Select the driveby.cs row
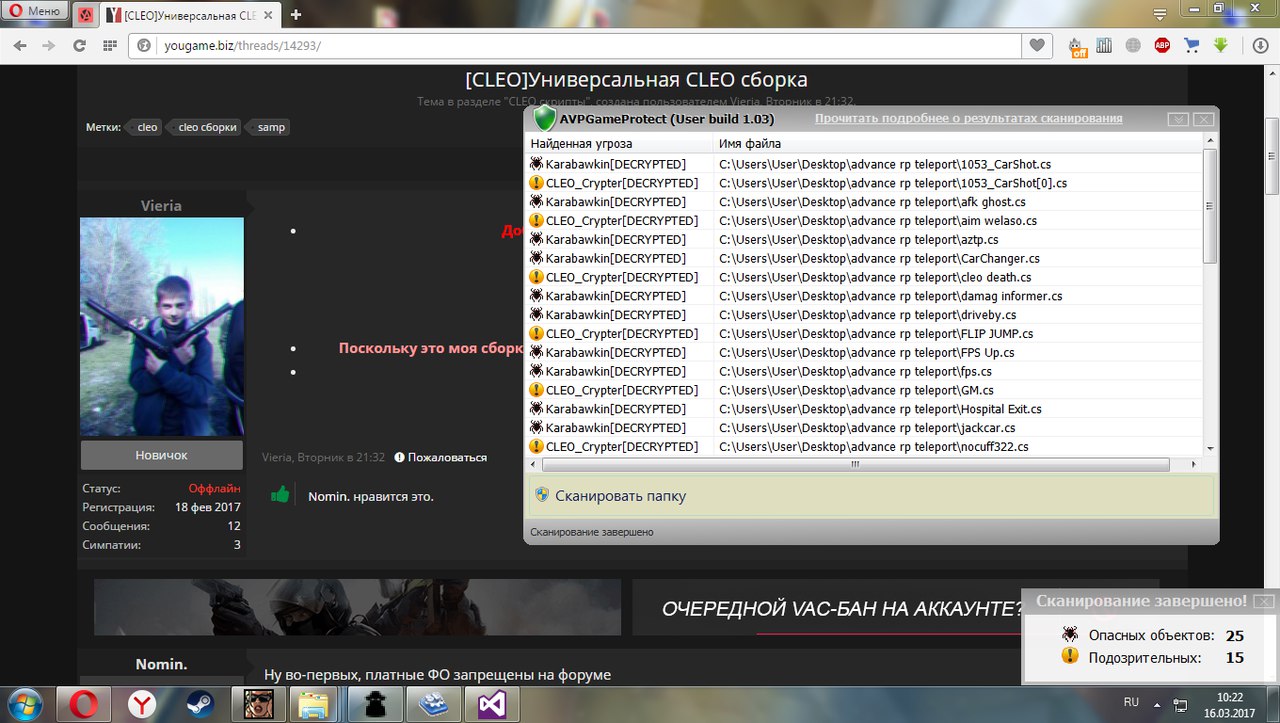Screen dimensions: 1280x723 coord(865,315)
